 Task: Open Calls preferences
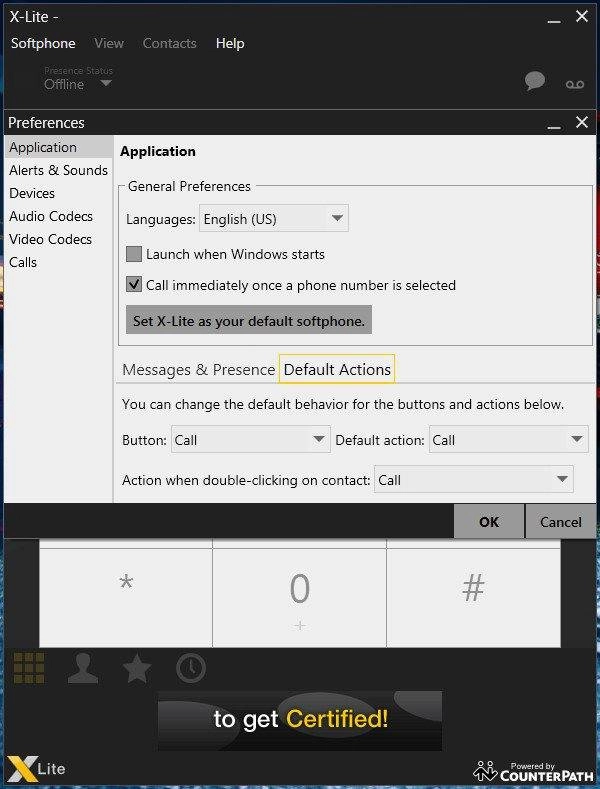(x=58, y=262)
